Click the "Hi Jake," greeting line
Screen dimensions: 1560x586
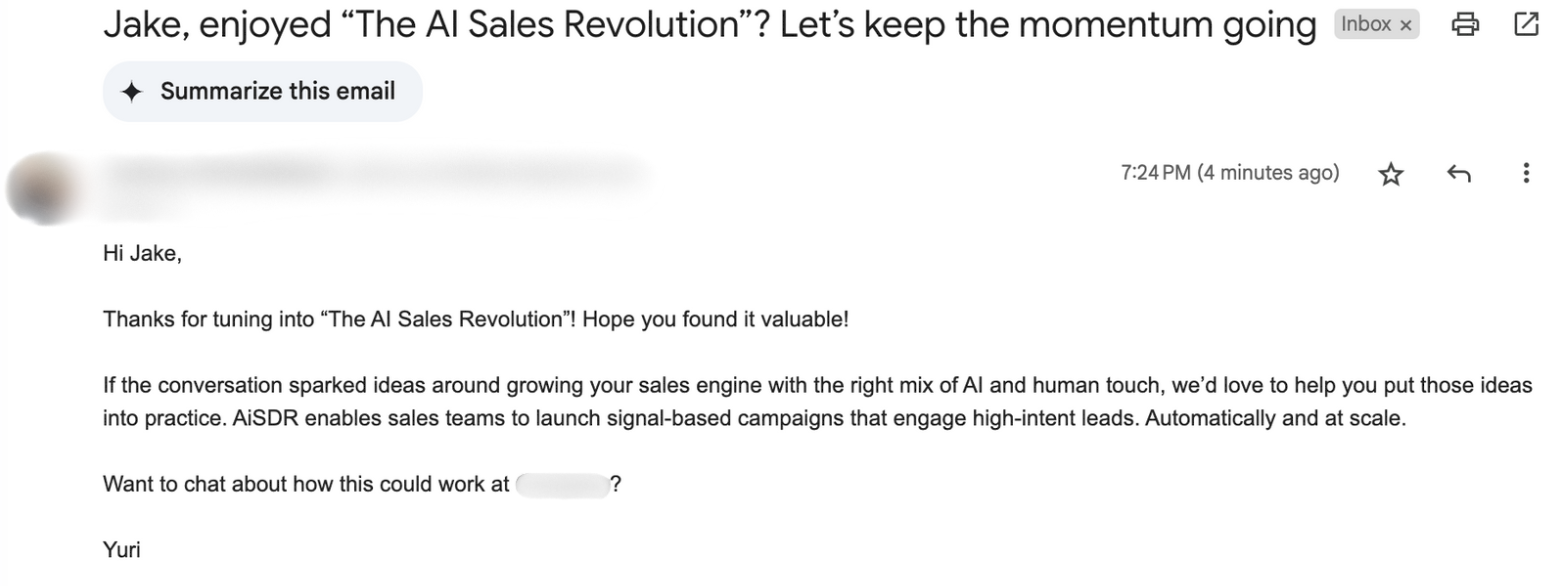coord(142,254)
